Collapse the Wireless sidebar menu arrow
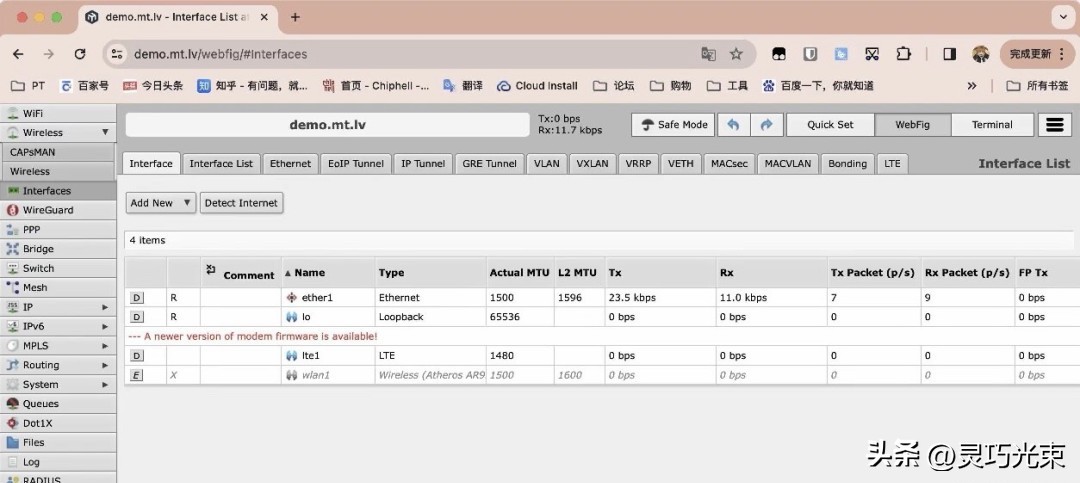The width and height of the screenshot is (1080, 483). click(x=105, y=132)
